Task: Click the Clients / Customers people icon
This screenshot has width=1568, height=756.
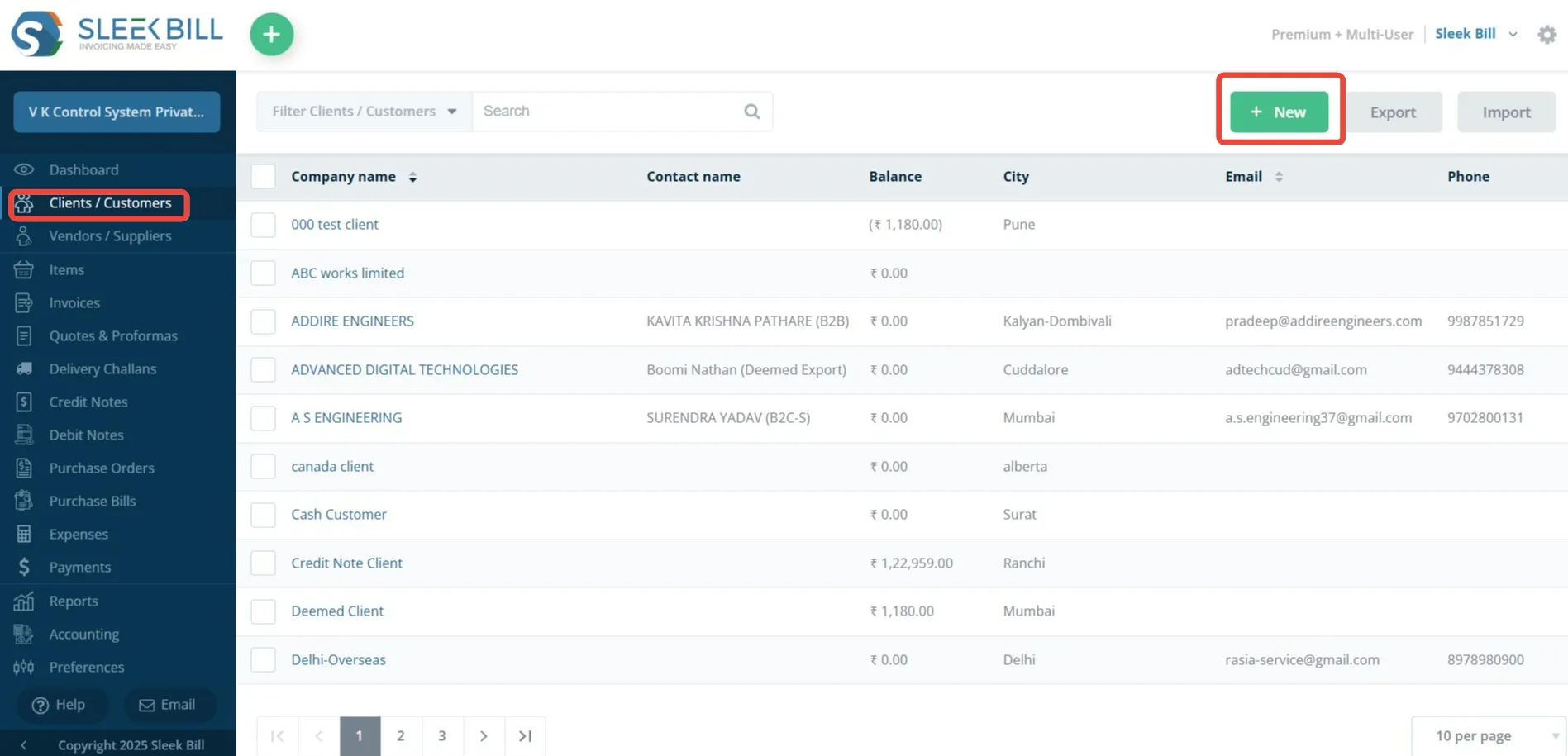Action: [x=24, y=203]
